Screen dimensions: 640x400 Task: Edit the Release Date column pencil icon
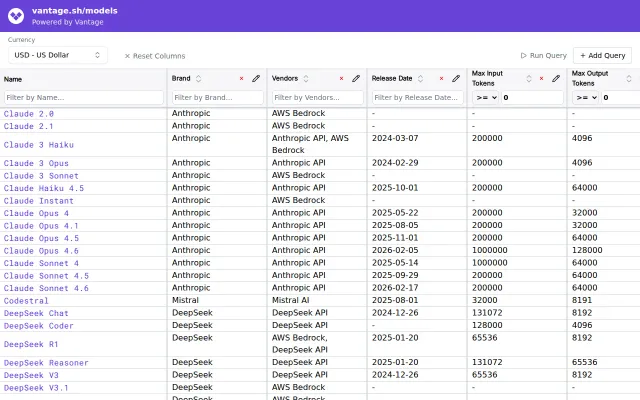click(456, 78)
